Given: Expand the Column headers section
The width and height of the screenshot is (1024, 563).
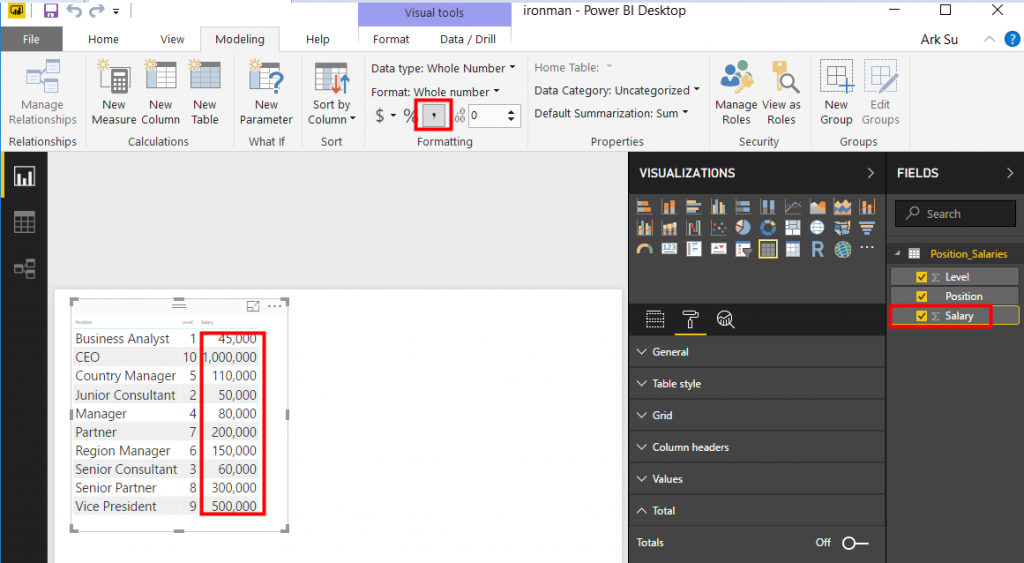Looking at the screenshot, I should pos(757,447).
